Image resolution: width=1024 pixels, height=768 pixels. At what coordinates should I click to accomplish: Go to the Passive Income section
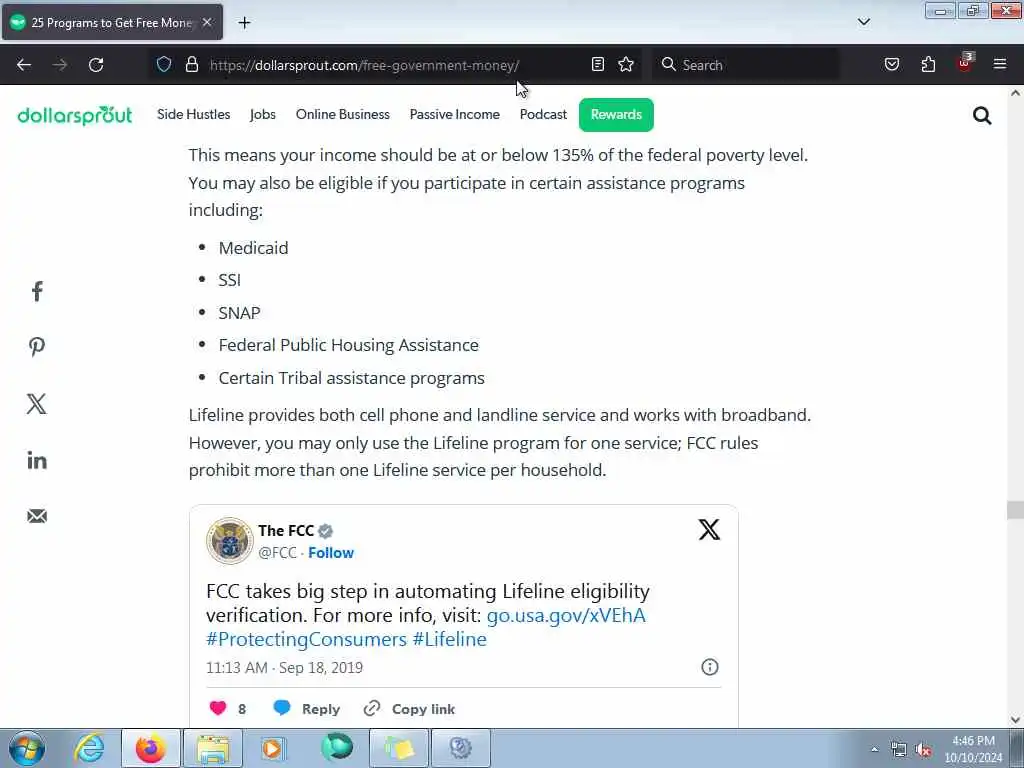tap(455, 114)
